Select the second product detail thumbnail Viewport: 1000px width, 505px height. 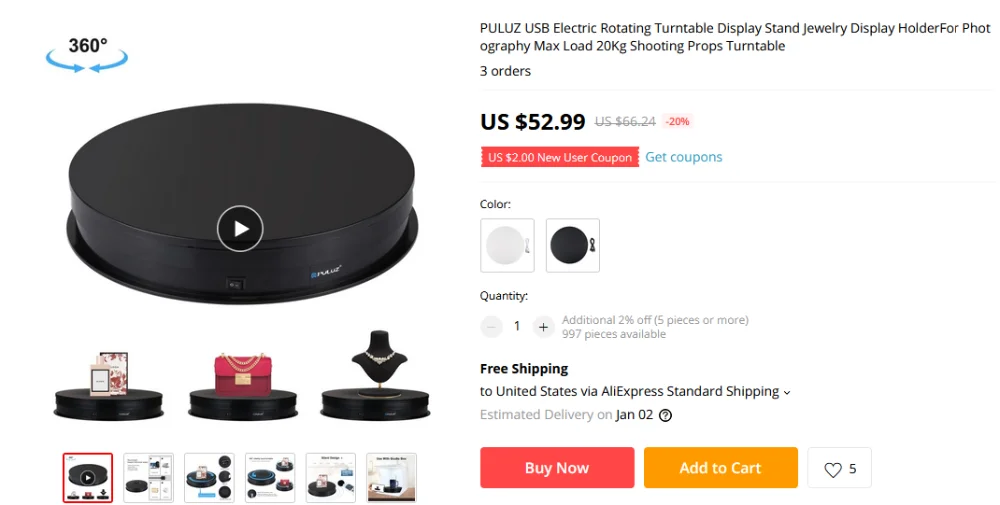[x=149, y=478]
